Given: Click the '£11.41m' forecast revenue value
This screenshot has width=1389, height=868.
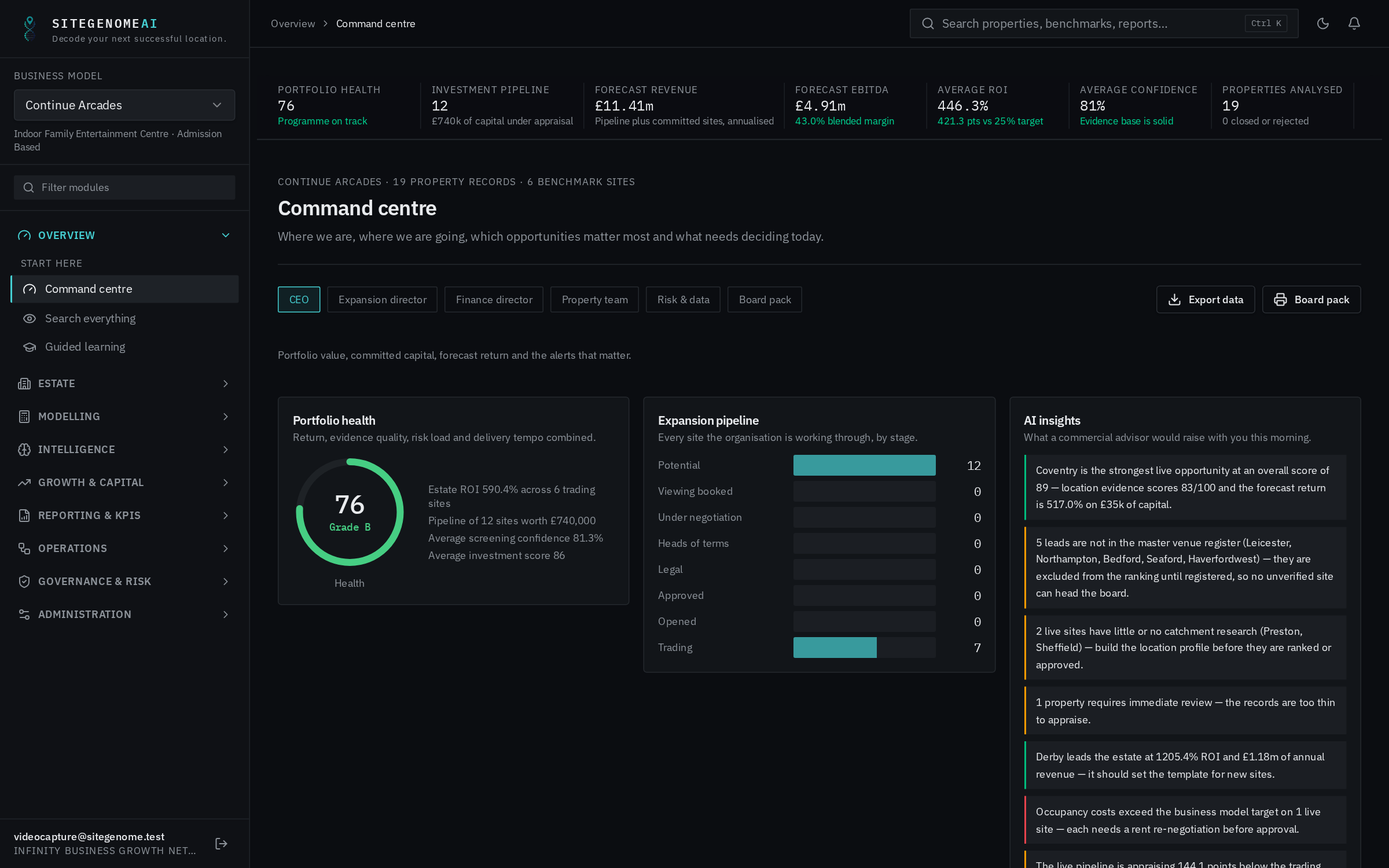Looking at the screenshot, I should 624,106.
